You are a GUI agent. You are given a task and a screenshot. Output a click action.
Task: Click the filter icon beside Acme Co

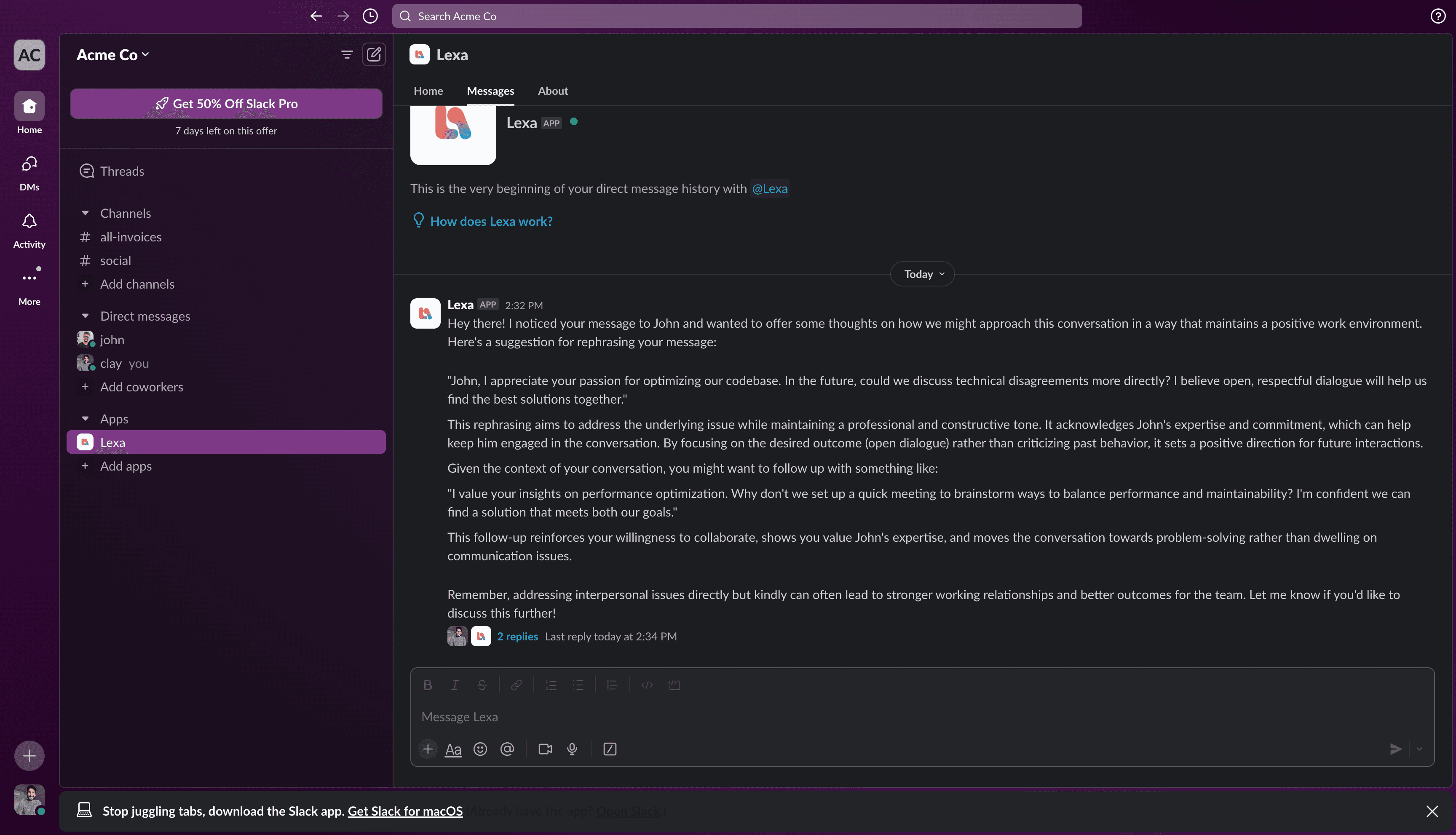pyautogui.click(x=347, y=54)
